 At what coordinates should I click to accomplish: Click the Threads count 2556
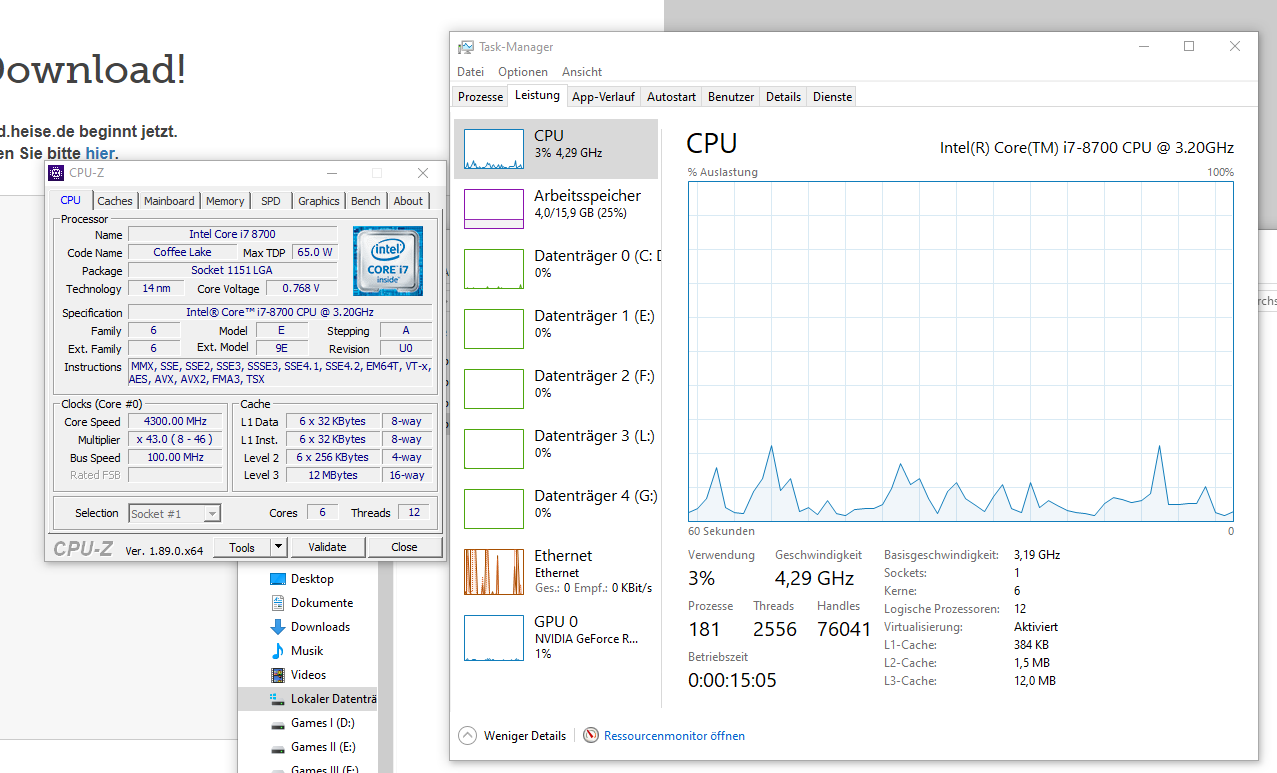(x=775, y=629)
